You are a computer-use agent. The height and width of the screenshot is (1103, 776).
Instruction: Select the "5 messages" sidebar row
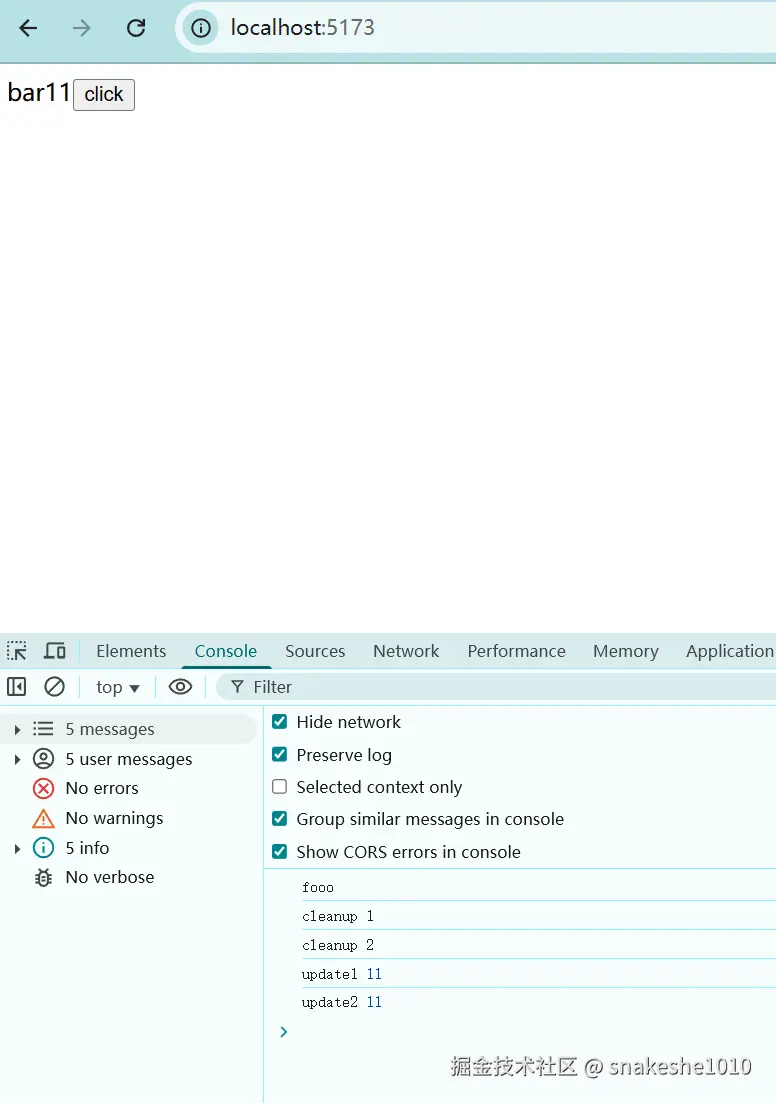tap(130, 729)
